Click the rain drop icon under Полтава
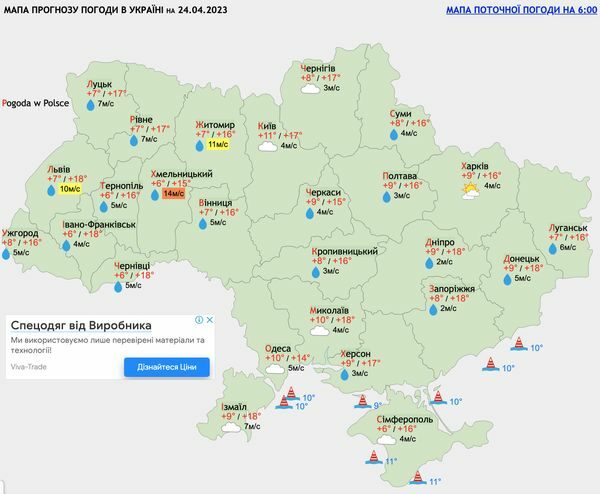This screenshot has height=494, width=600. (386, 197)
